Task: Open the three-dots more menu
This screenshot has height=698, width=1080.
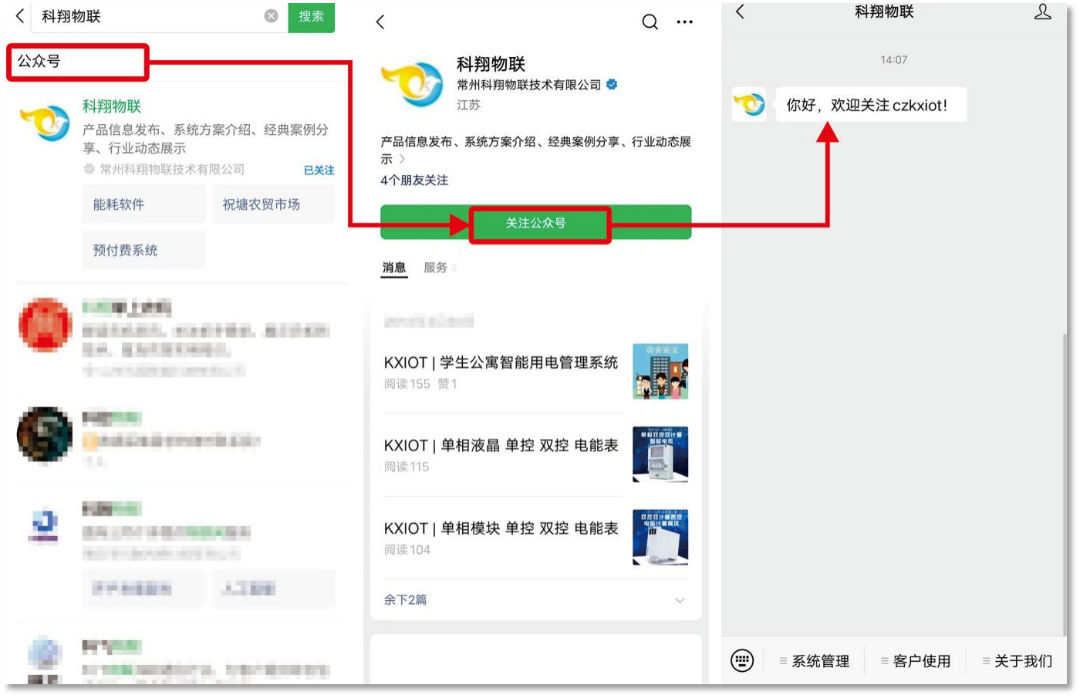Action: (685, 22)
